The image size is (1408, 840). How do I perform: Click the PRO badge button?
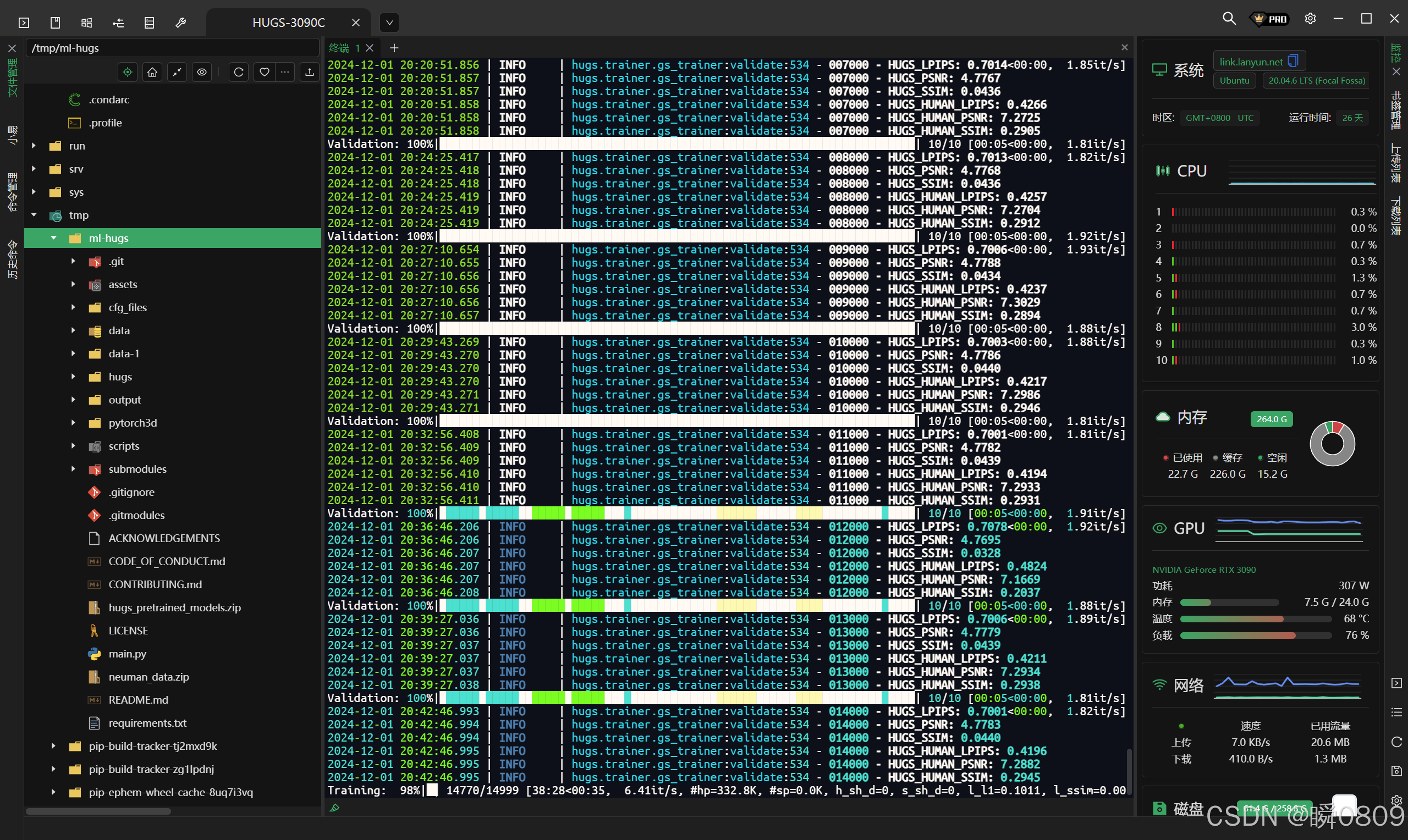click(x=1269, y=19)
